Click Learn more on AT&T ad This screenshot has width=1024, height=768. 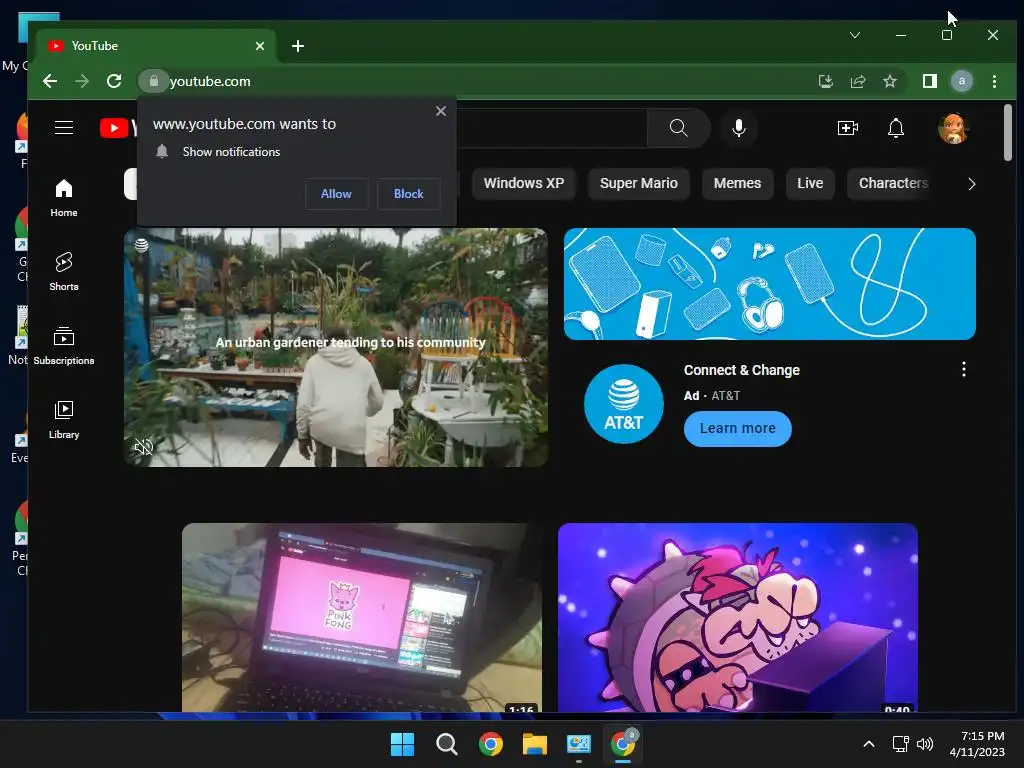pyautogui.click(x=738, y=428)
